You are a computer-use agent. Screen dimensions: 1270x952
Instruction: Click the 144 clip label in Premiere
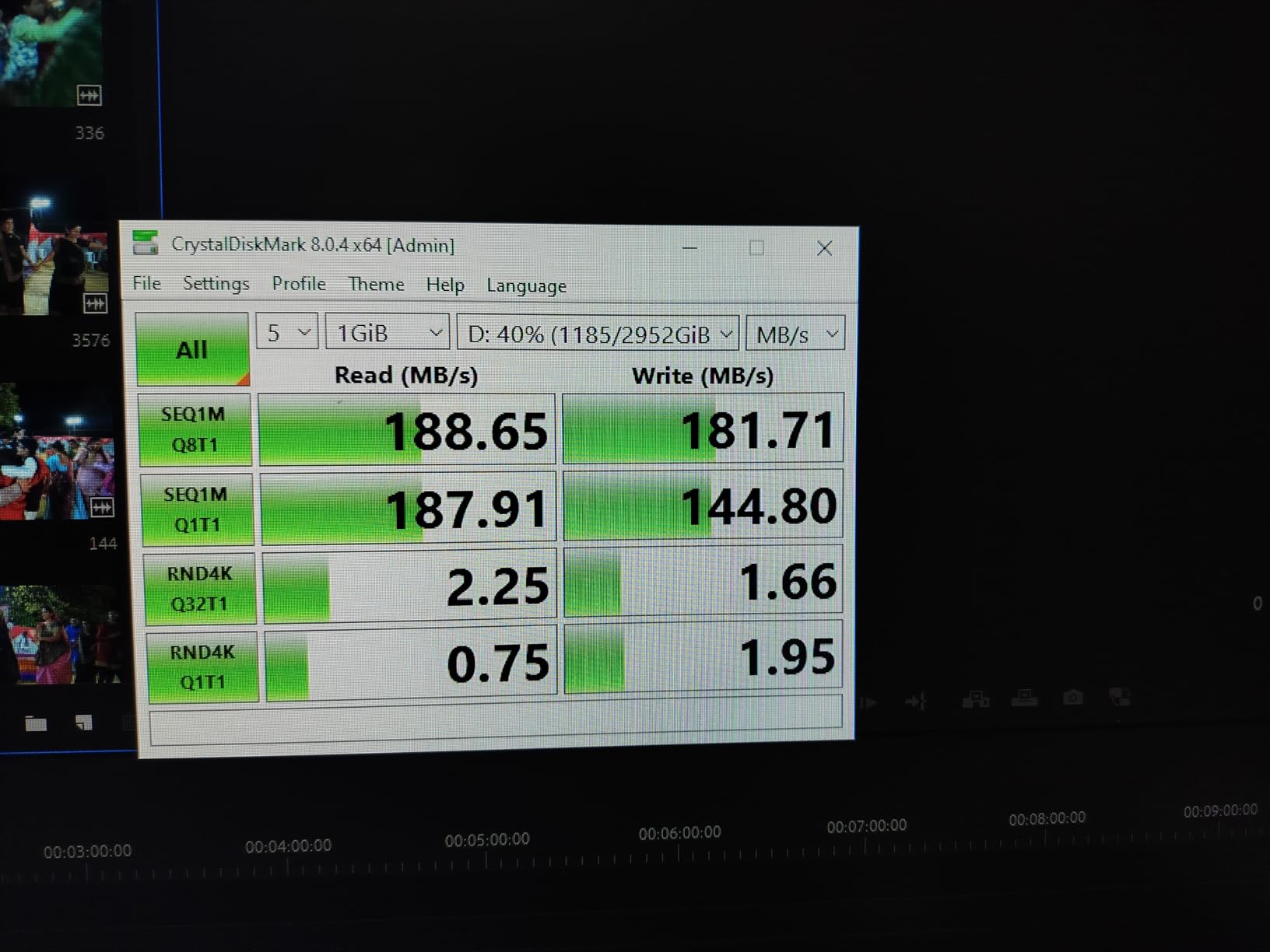click(103, 544)
